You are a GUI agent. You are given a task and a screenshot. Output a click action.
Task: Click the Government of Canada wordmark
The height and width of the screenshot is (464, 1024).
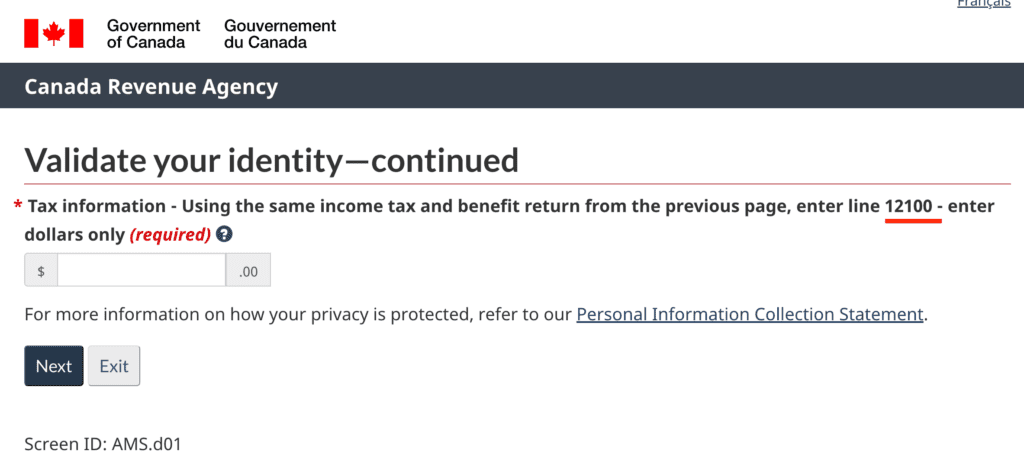[x=153, y=34]
